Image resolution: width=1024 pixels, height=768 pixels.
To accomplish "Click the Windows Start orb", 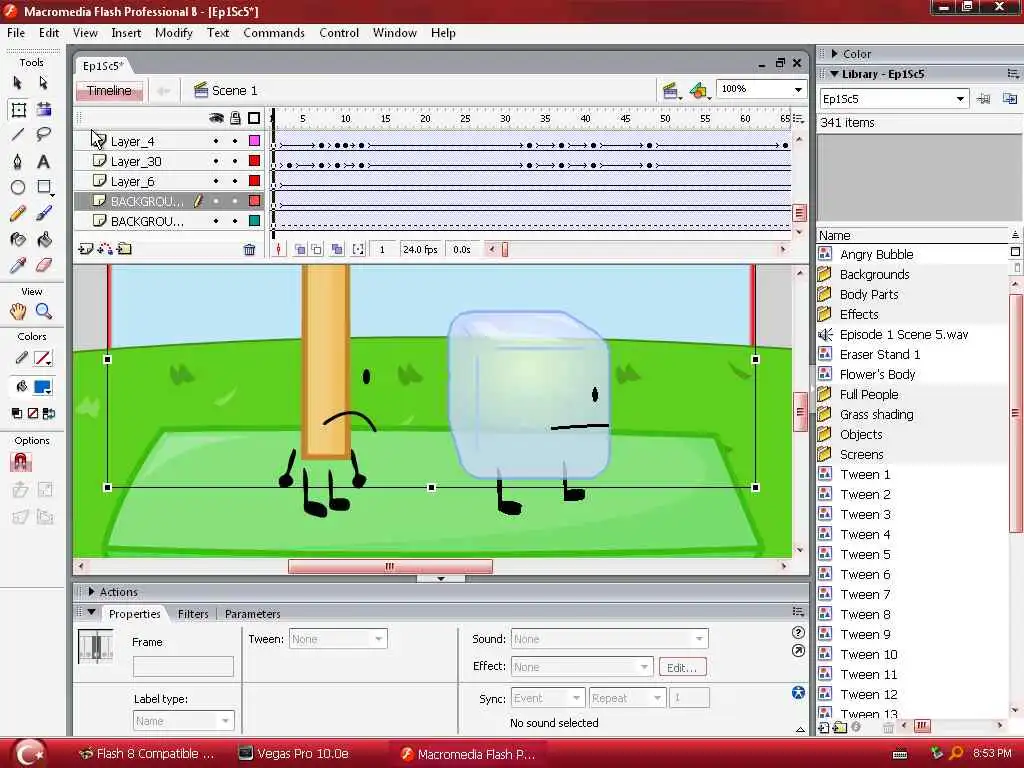I will [29, 754].
